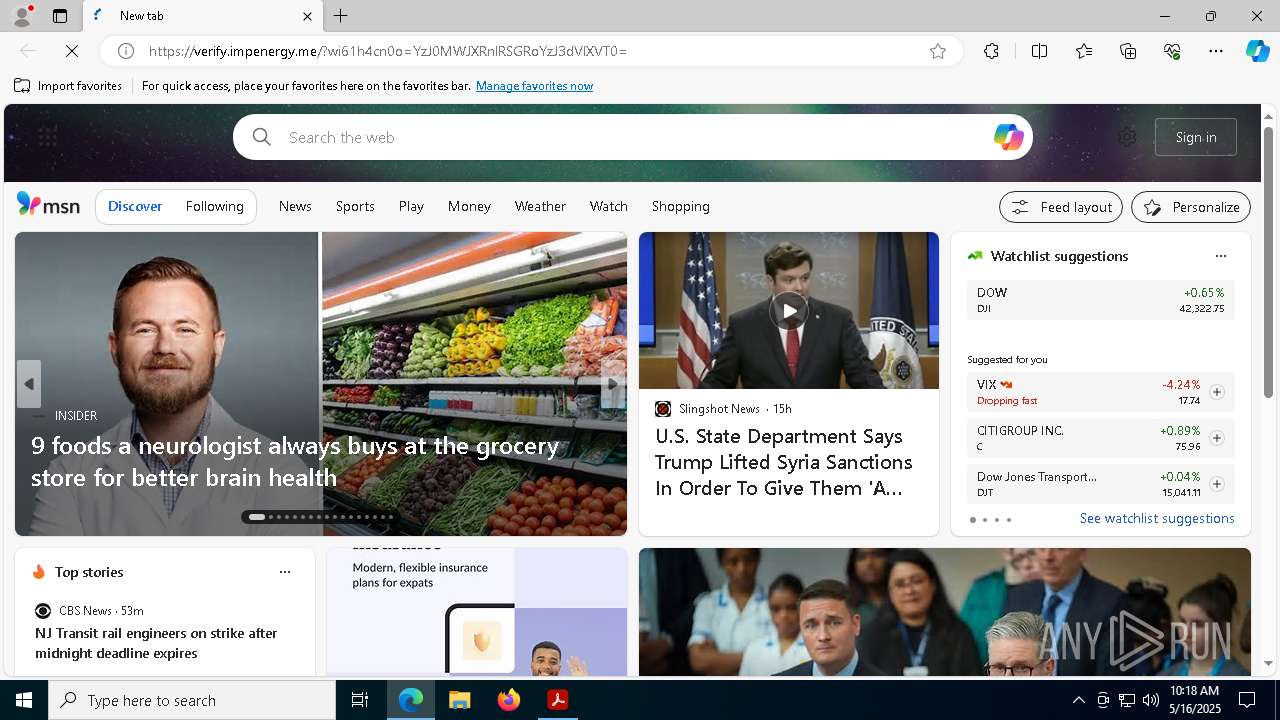Open 9 foods neurologist article headline
Image resolution: width=1280 pixels, height=720 pixels.
coord(295,461)
